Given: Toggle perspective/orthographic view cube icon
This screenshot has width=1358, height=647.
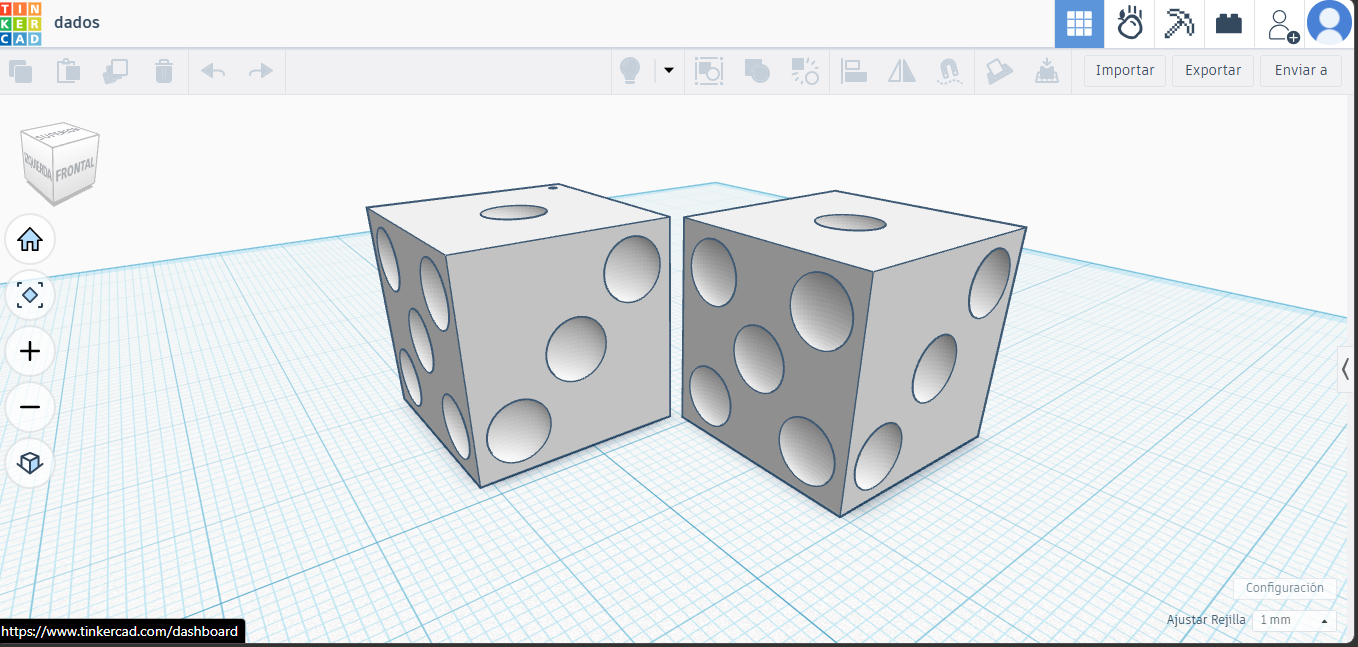Looking at the screenshot, I should [x=30, y=462].
